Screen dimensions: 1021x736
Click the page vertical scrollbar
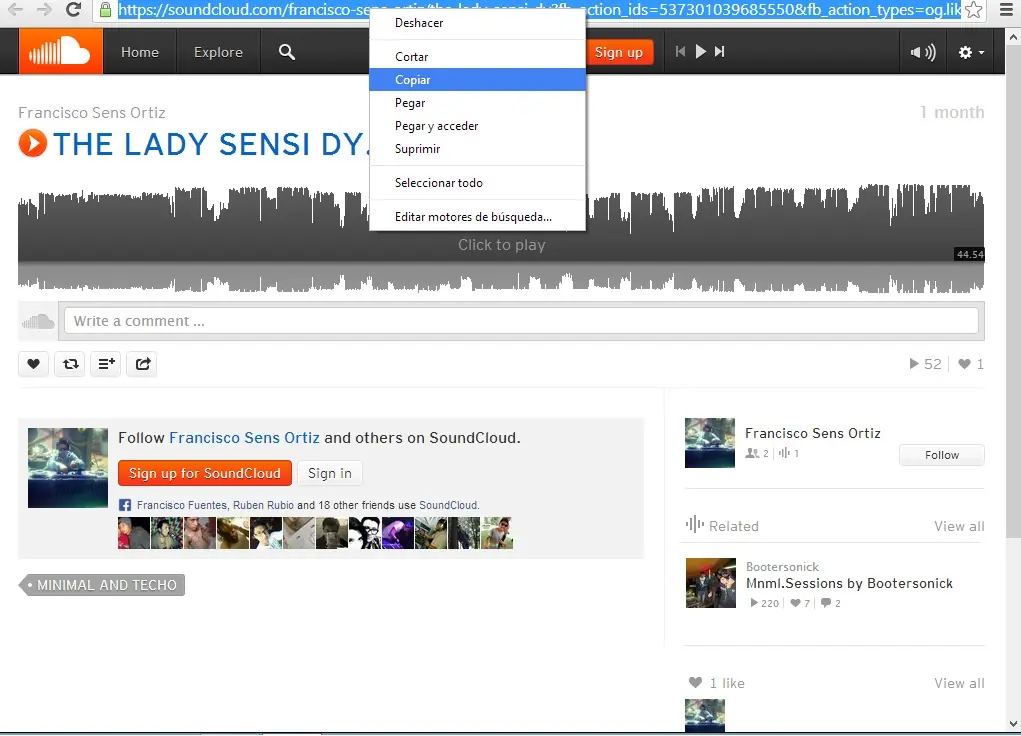pyautogui.click(x=1013, y=293)
